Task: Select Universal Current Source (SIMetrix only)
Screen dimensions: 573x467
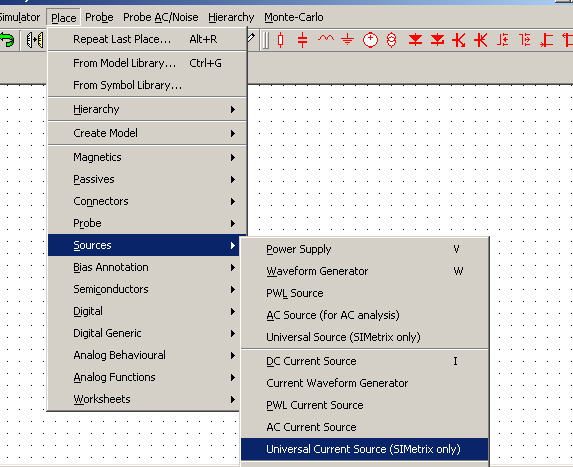Action: pyautogui.click(x=364, y=449)
